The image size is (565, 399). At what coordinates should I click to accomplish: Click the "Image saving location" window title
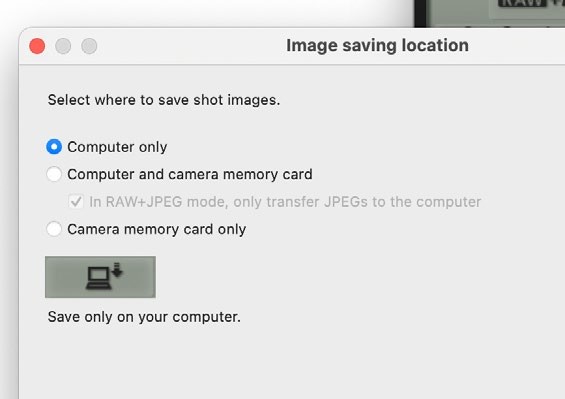(x=377, y=46)
